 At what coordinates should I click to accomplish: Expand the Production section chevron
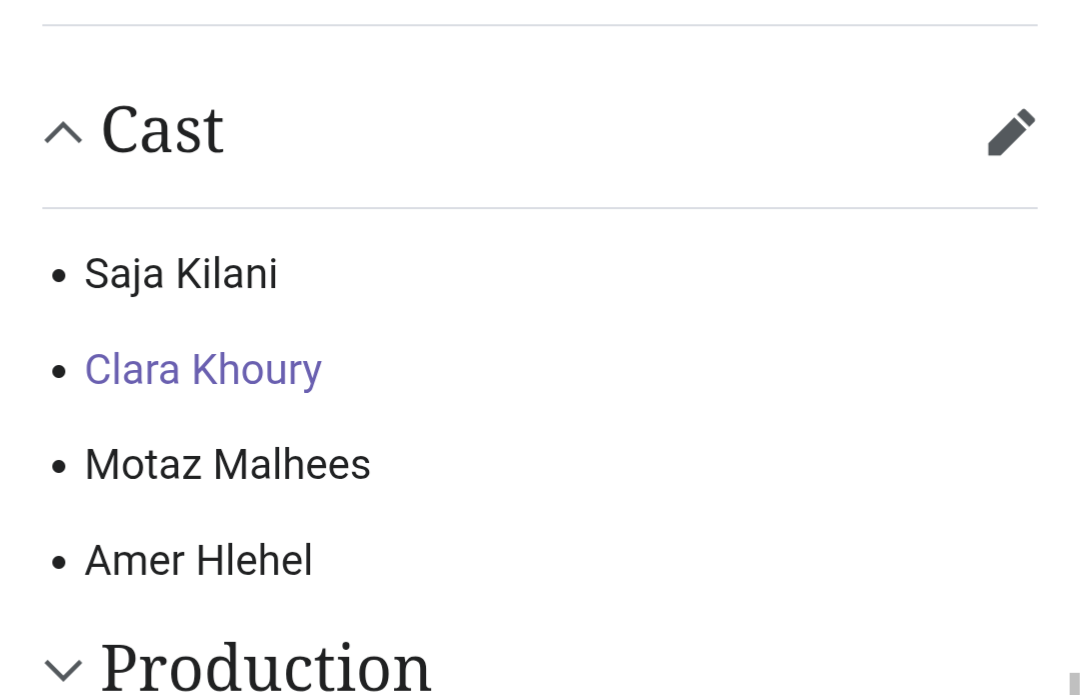(x=63, y=669)
